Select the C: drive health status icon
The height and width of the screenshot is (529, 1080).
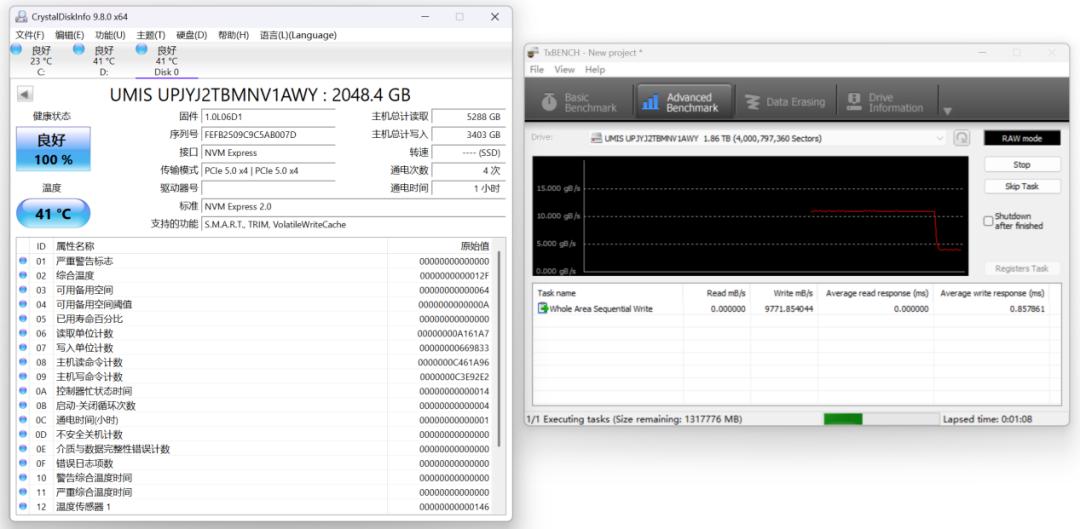17,49
